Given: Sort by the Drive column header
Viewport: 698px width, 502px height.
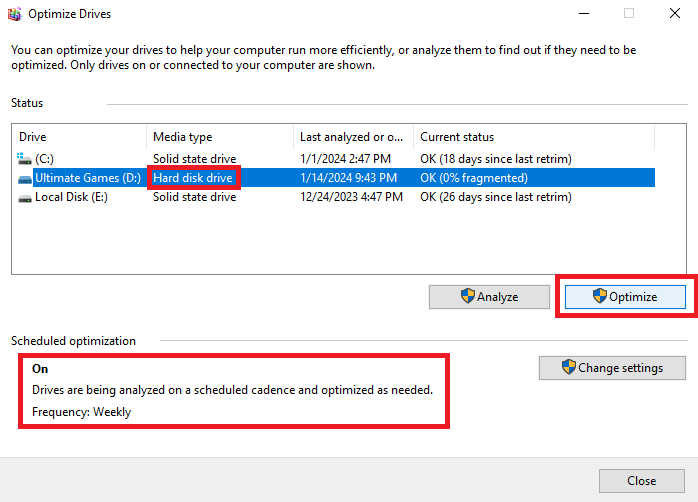Looking at the screenshot, I should pyautogui.click(x=80, y=137).
